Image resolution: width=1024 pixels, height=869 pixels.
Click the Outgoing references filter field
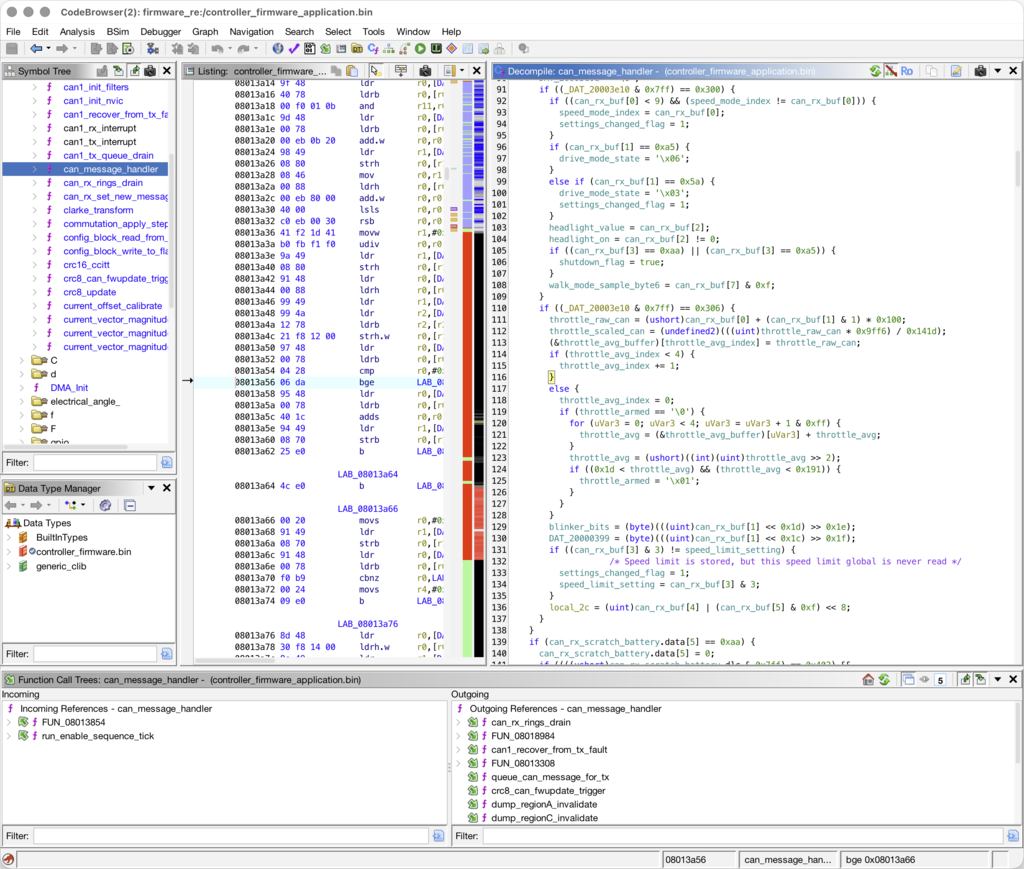743,836
